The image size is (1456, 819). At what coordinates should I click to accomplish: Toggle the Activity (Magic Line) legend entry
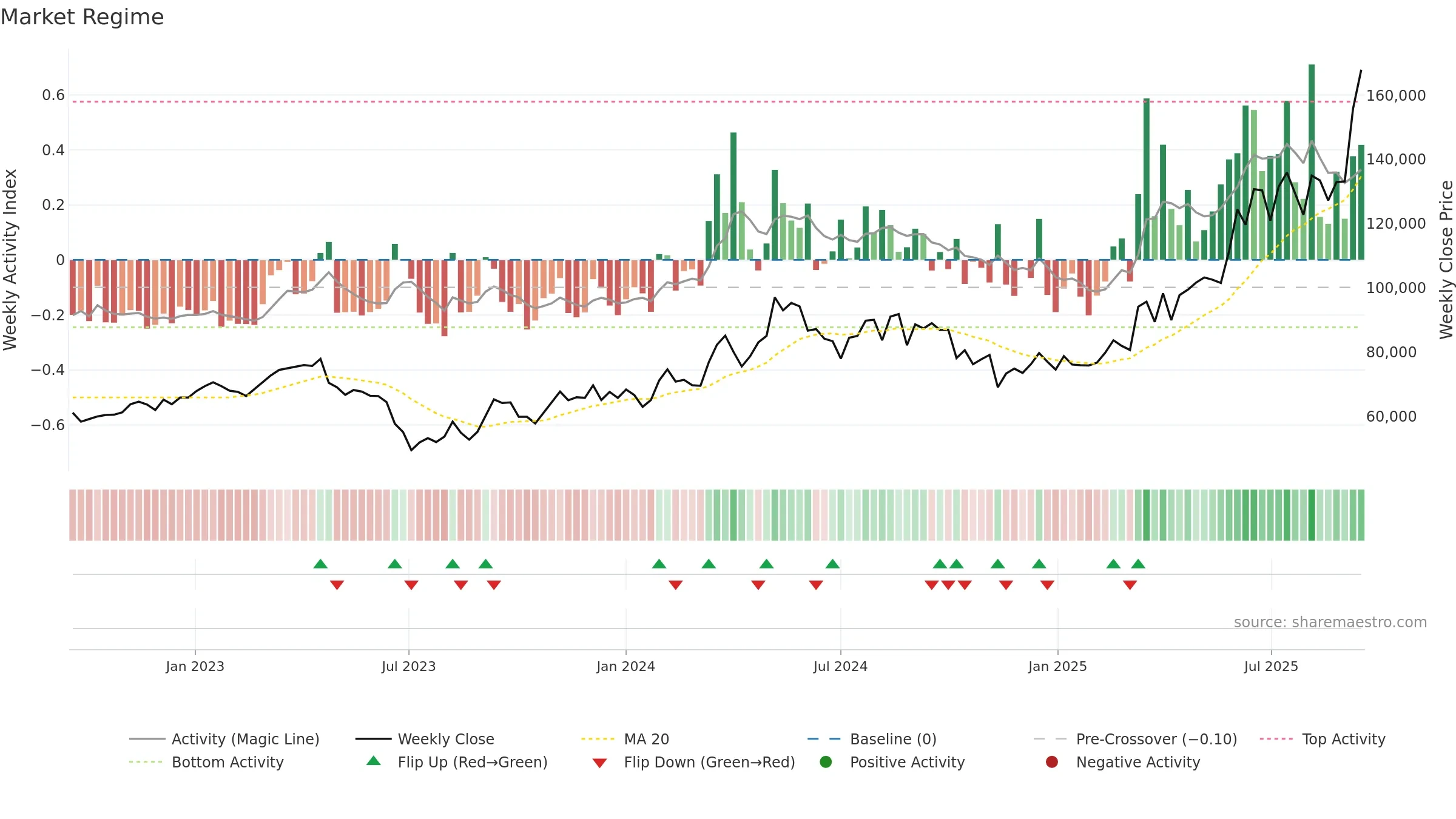pos(224,739)
